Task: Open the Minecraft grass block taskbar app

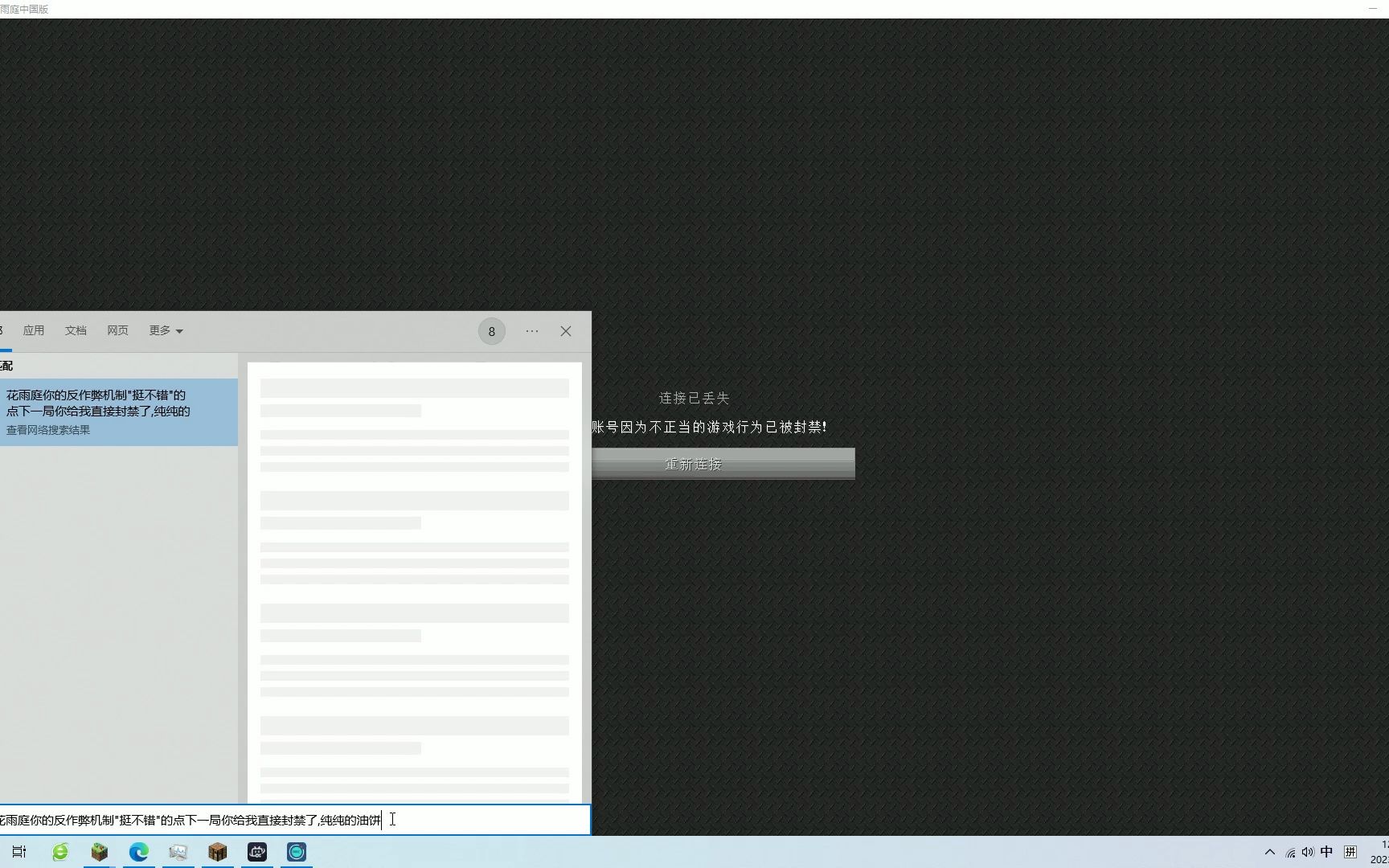Action: click(99, 852)
